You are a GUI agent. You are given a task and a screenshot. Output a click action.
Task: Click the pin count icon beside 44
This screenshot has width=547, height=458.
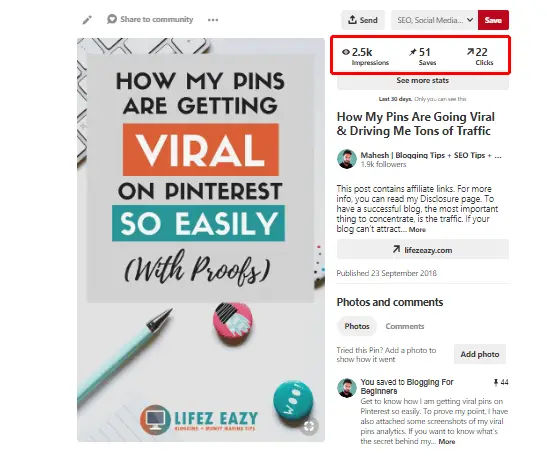point(496,382)
